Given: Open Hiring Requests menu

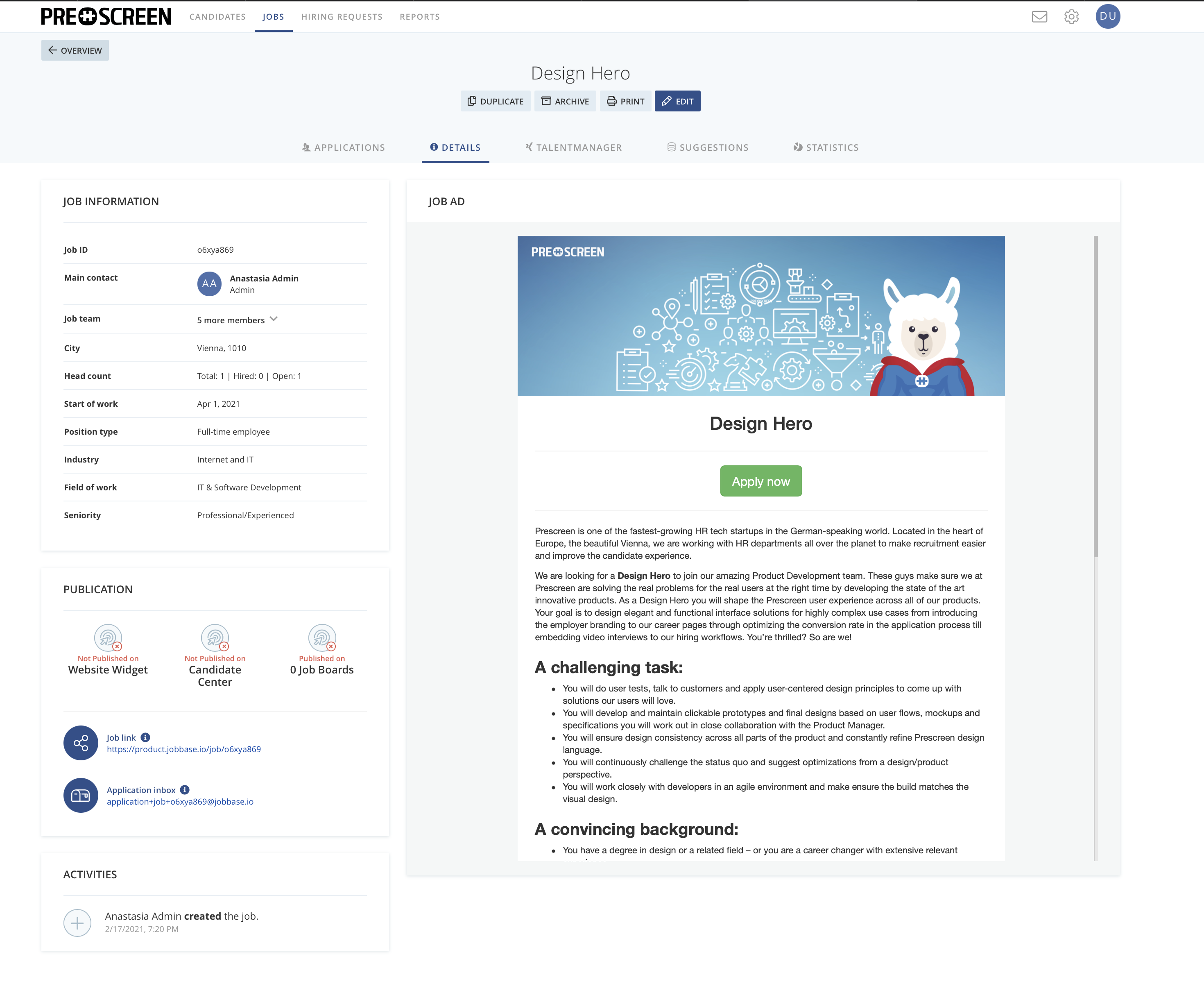Looking at the screenshot, I should tap(342, 16).
